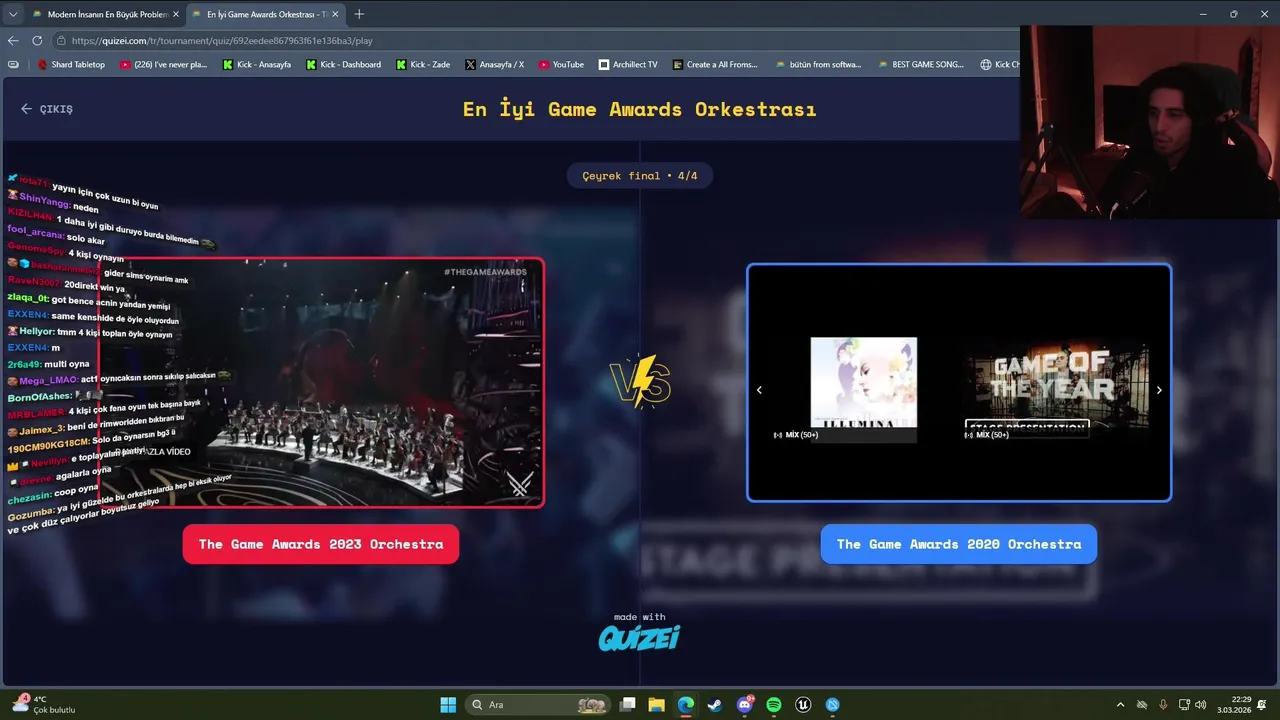
Task: Open the Kick - Anasayfa bookmark
Action: pos(257,64)
